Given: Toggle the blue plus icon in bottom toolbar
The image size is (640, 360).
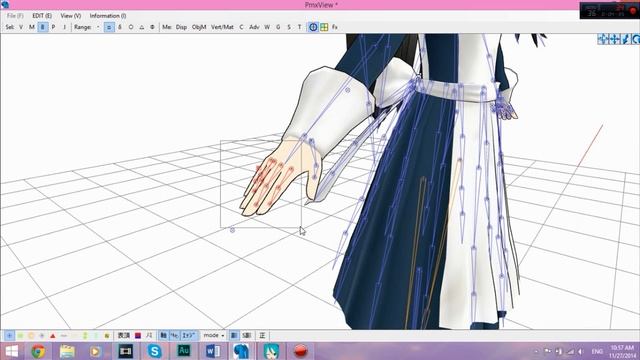Looking at the screenshot, I should (x=9, y=336).
